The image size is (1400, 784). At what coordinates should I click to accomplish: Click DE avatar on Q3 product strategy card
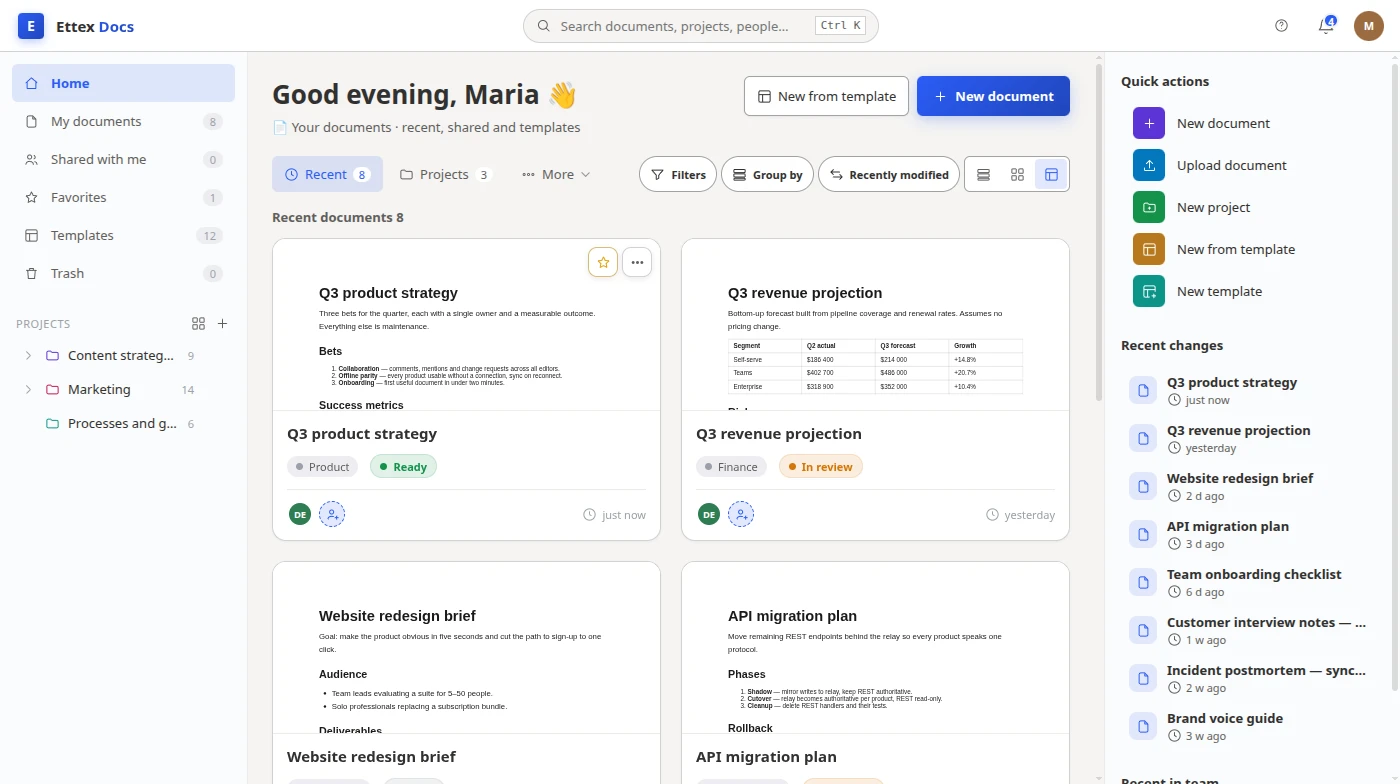(x=300, y=514)
